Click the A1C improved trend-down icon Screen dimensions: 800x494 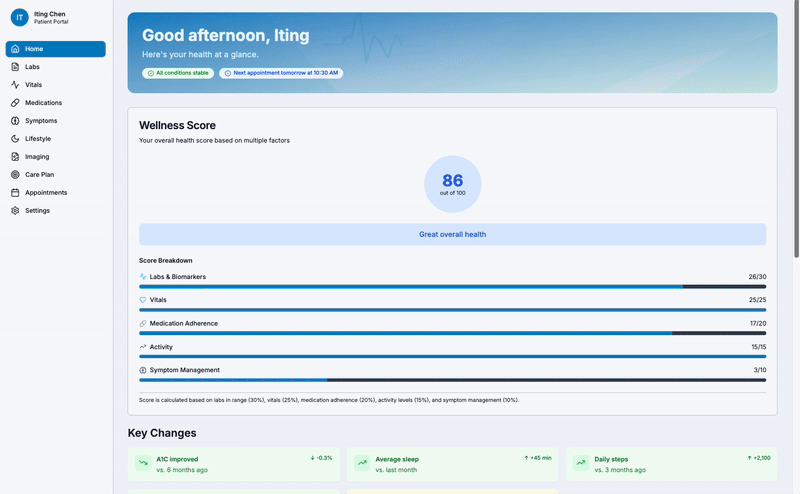[143, 463]
